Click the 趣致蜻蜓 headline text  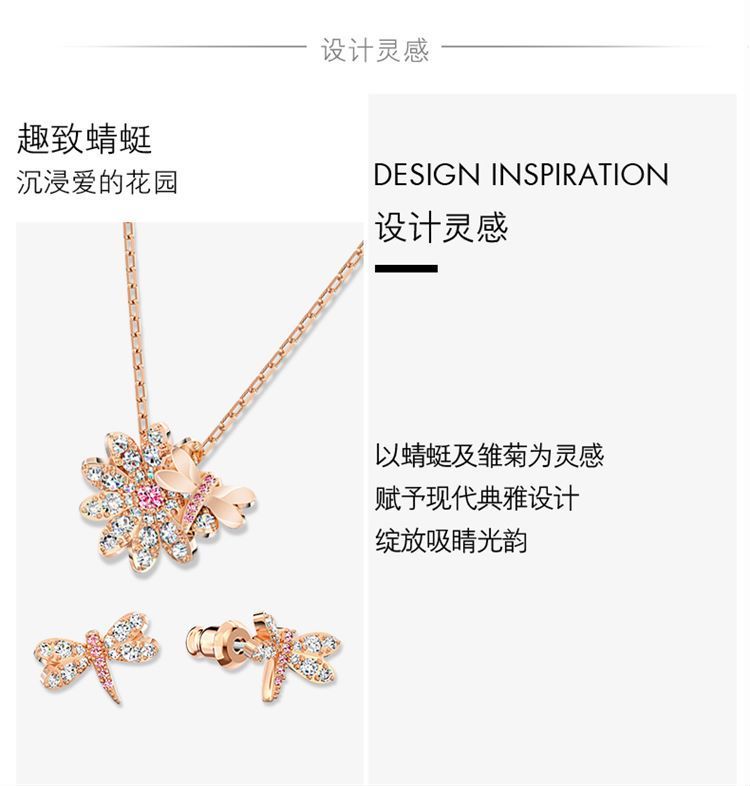click(x=84, y=139)
